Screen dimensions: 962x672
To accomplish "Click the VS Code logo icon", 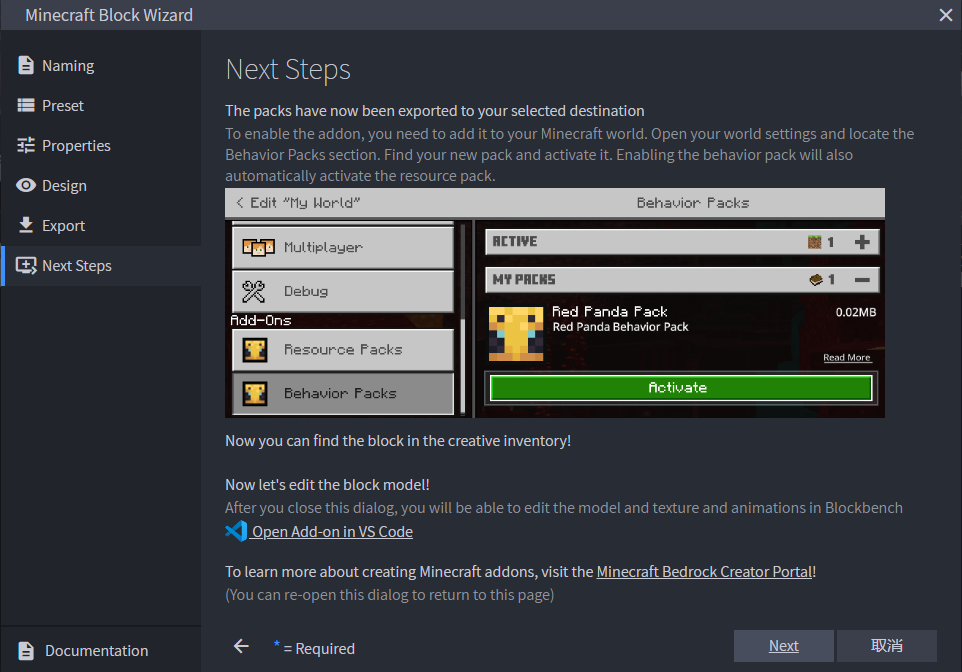I will click(x=236, y=531).
